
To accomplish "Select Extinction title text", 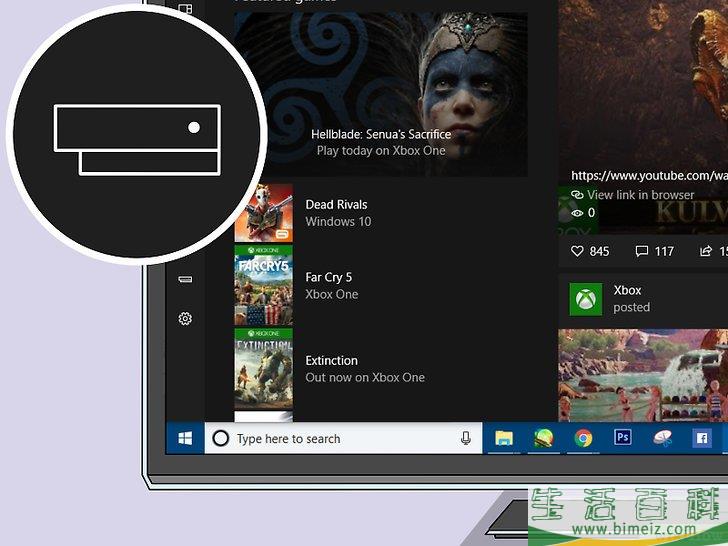I will (332, 361).
